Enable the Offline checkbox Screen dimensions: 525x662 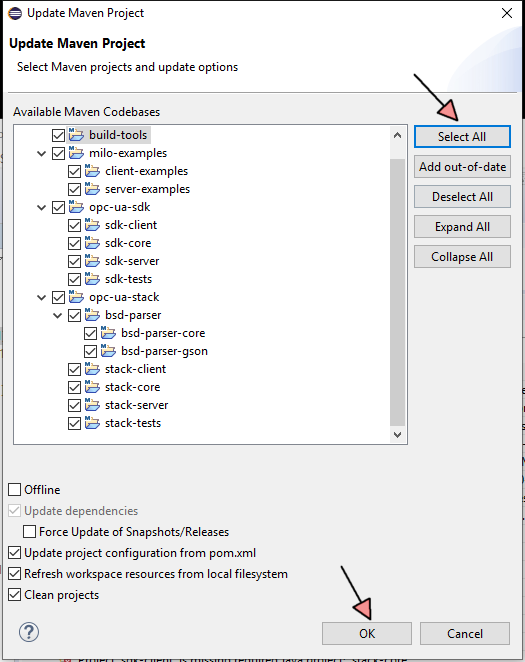click(x=15, y=489)
